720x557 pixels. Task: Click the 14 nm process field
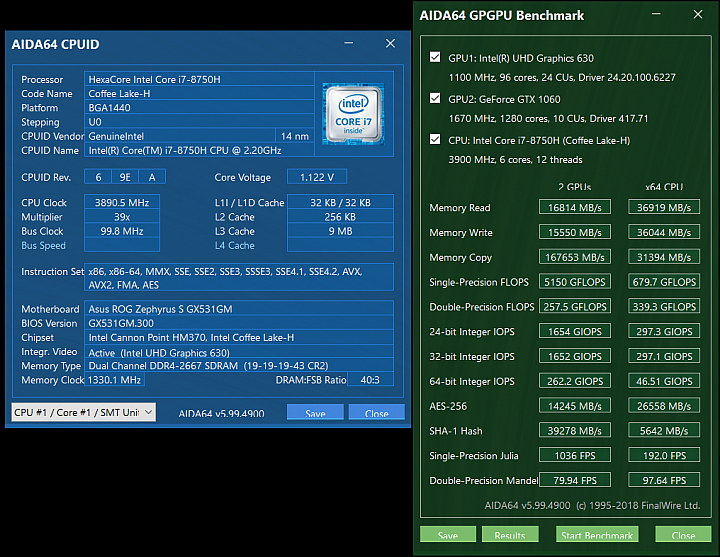(x=295, y=136)
